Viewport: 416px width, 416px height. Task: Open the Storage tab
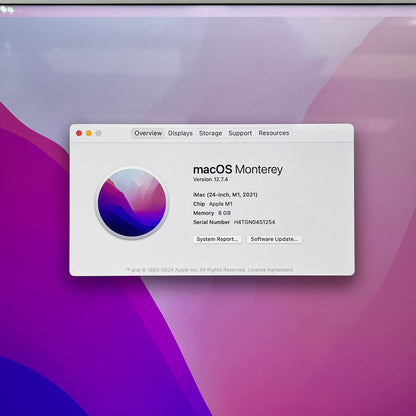point(210,133)
